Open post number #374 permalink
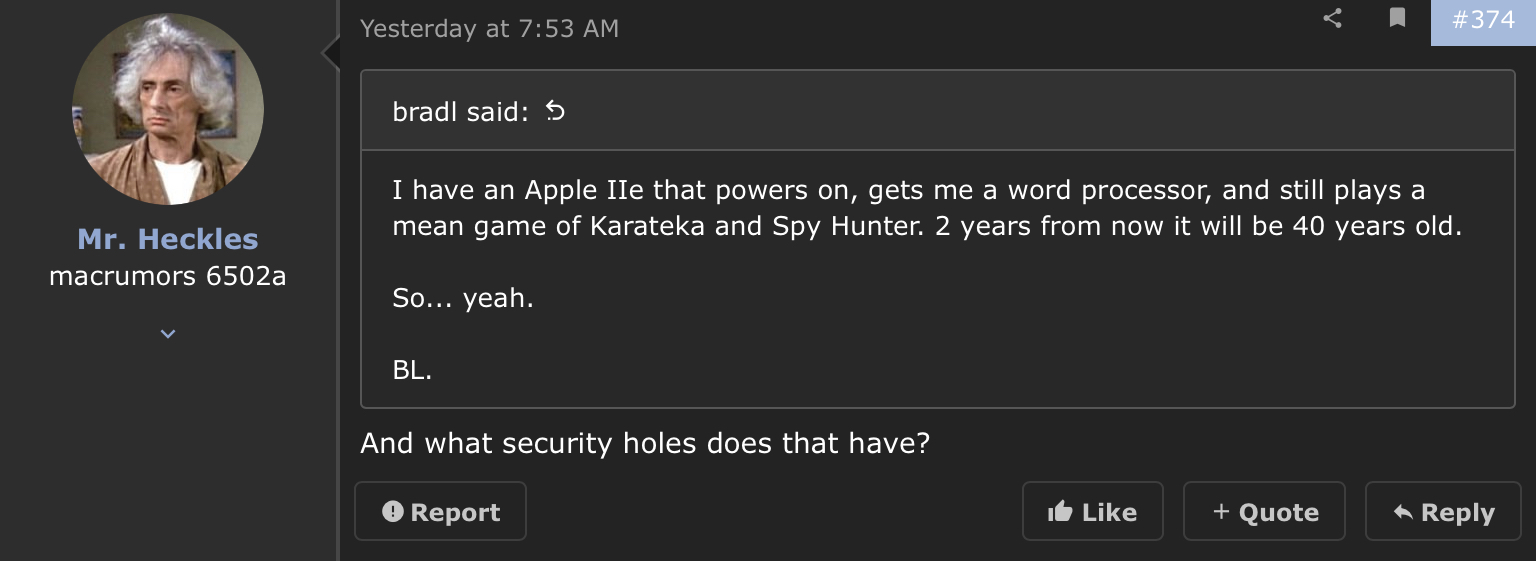This screenshot has width=1536, height=561. click(1483, 20)
